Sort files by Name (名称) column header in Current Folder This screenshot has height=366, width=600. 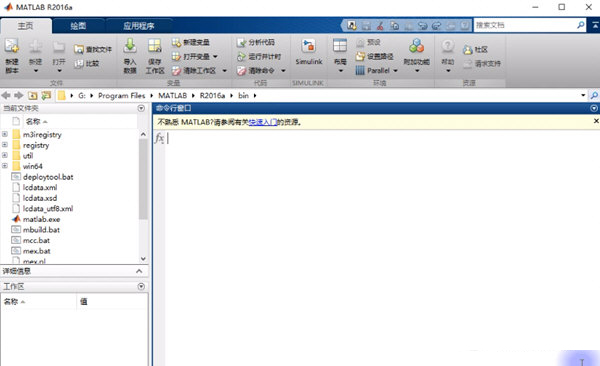[x=36, y=121]
